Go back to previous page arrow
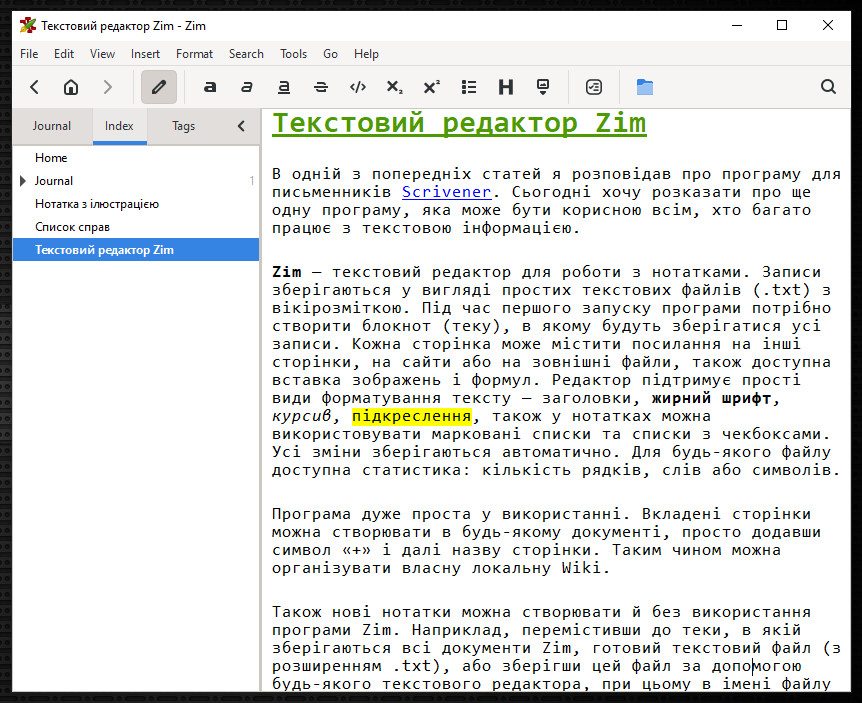The height and width of the screenshot is (703, 862). coord(35,87)
